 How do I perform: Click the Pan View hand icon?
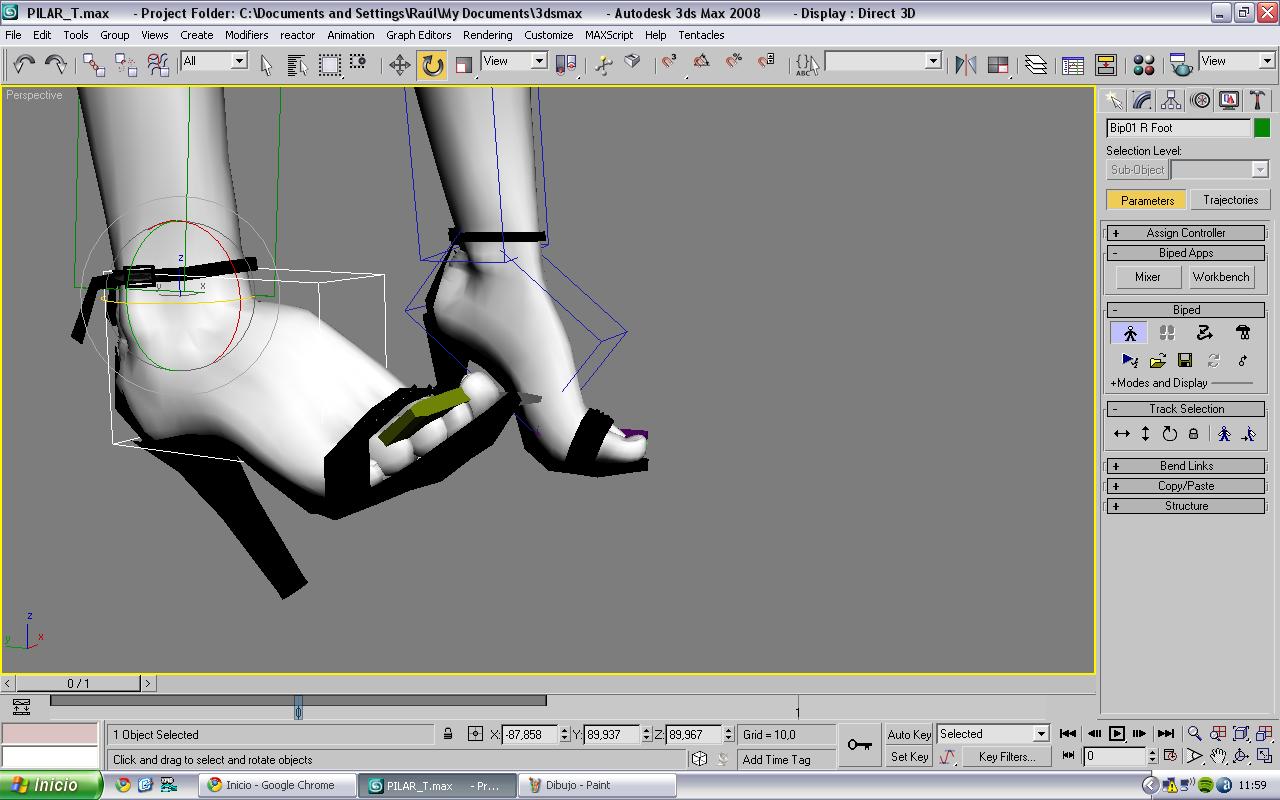tap(1218, 757)
